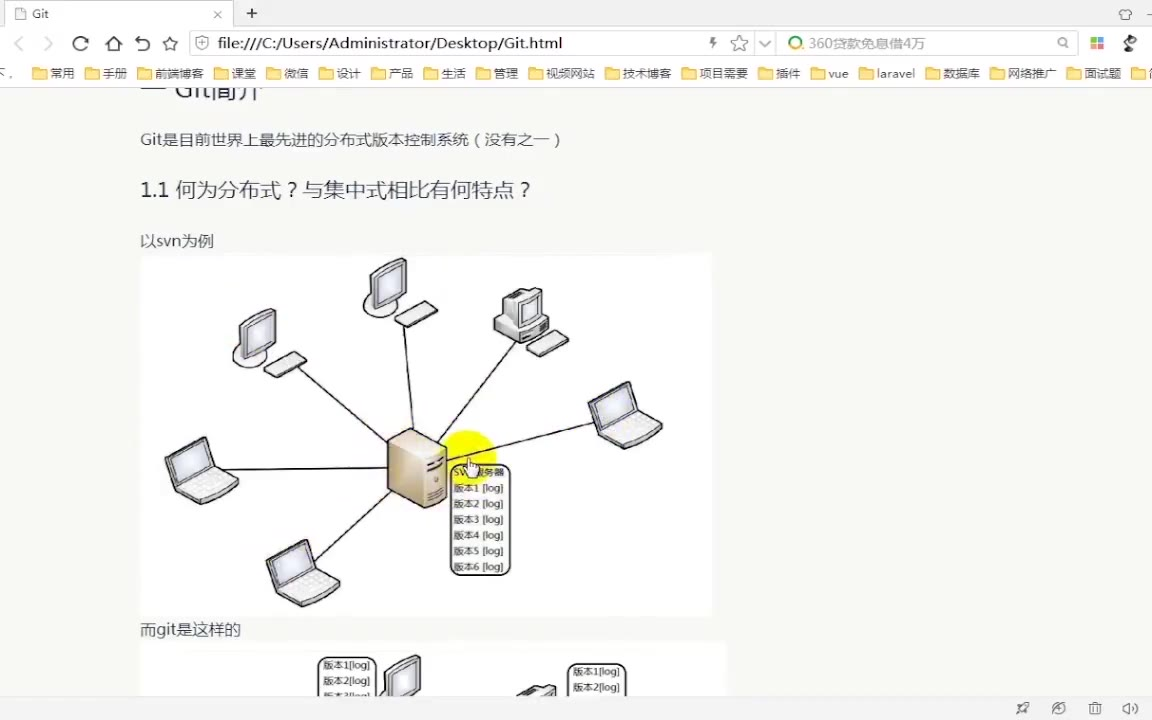Open the 手册 bookmark folder
The height and width of the screenshot is (720, 1152).
[x=106, y=73]
